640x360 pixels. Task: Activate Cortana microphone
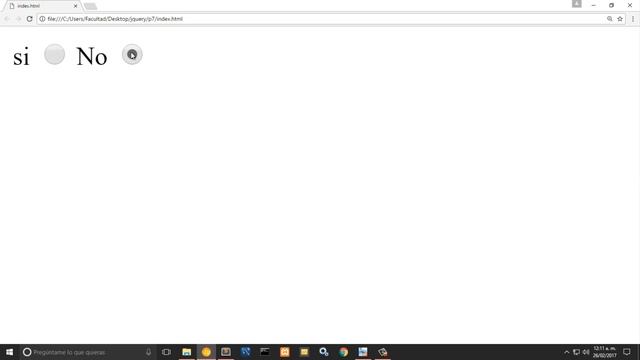pos(149,352)
